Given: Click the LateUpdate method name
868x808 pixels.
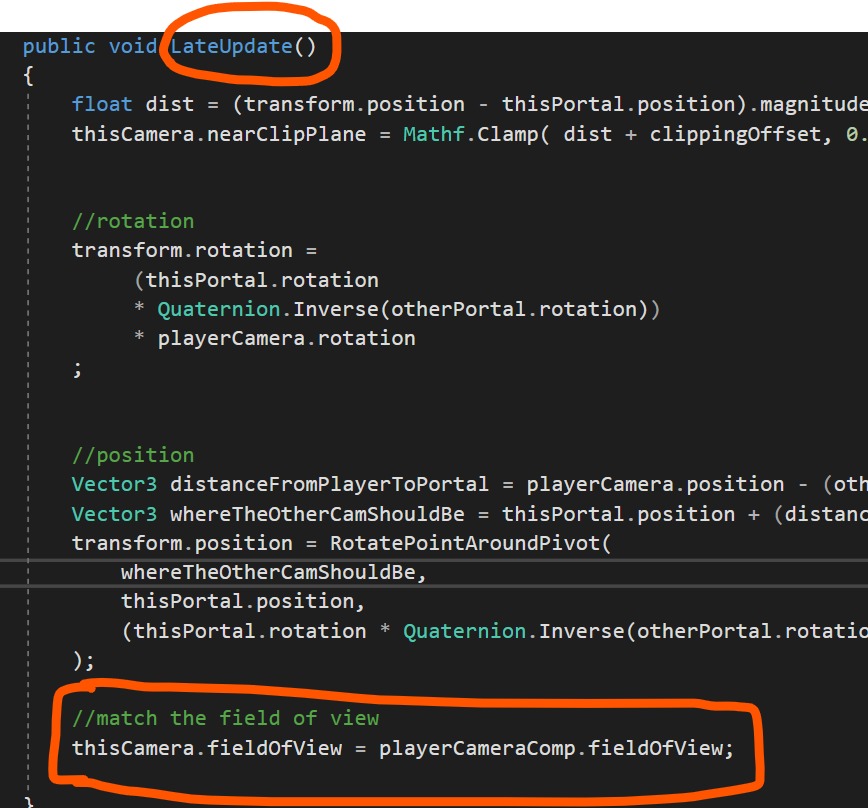Looking at the screenshot, I should point(232,47).
